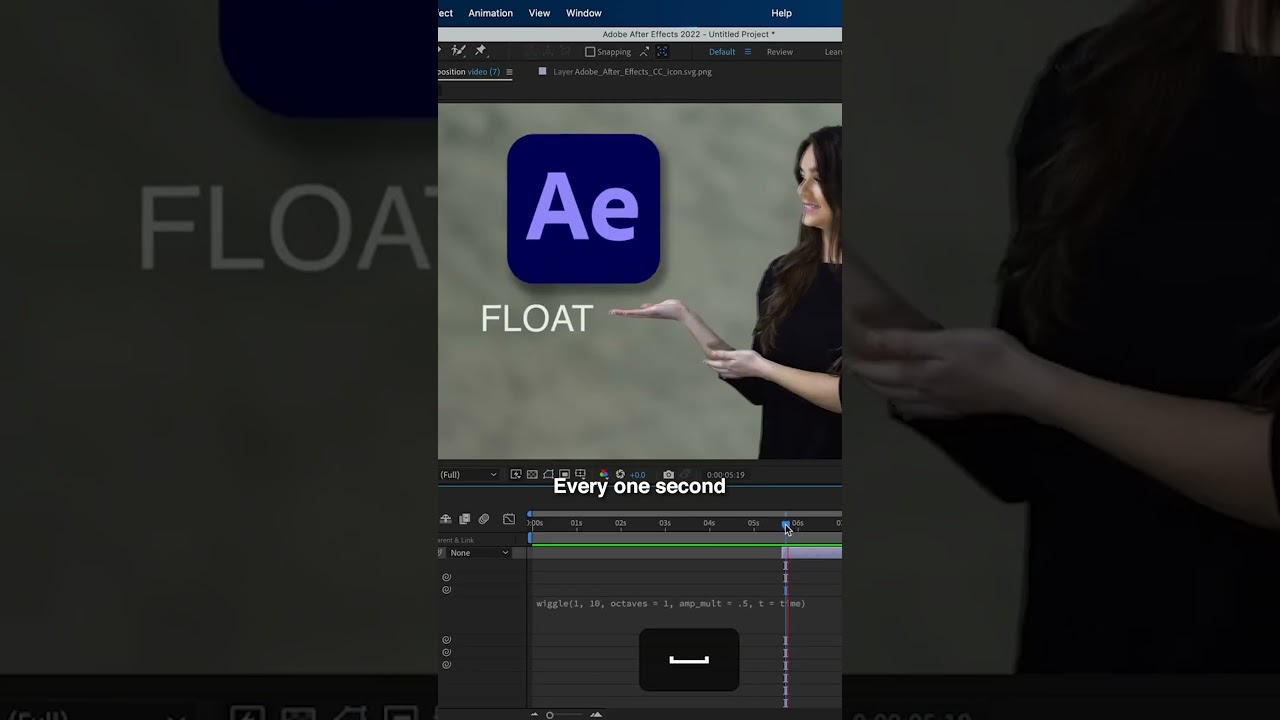1280x720 pixels.
Task: Click the dimmed Show Snapshot icon
Action: click(686, 474)
